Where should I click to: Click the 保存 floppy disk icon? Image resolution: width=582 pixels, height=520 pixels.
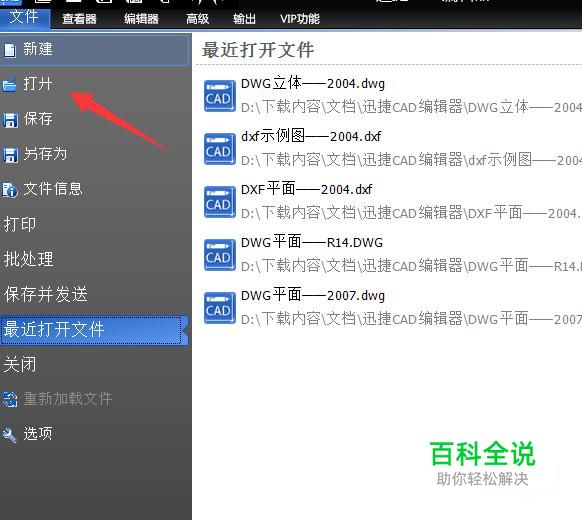10,120
